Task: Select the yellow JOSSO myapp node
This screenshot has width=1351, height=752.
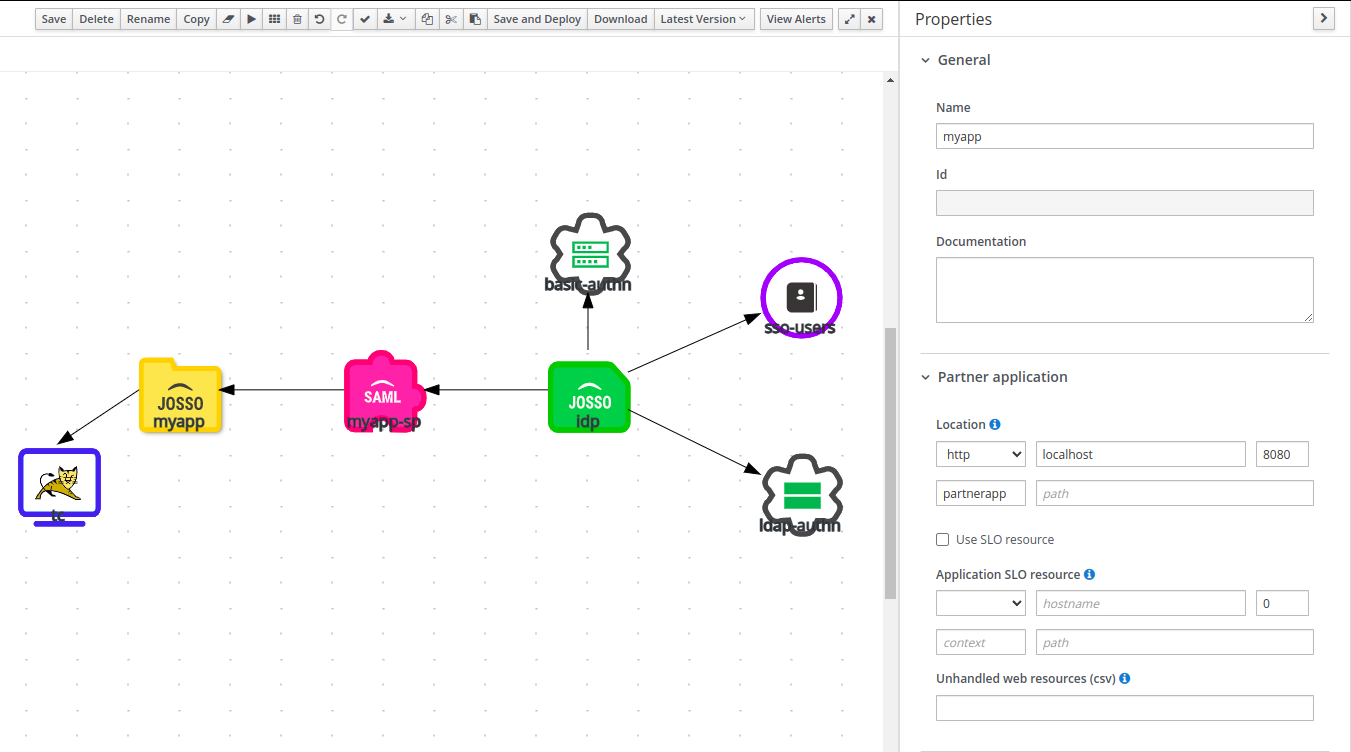Action: click(180, 395)
